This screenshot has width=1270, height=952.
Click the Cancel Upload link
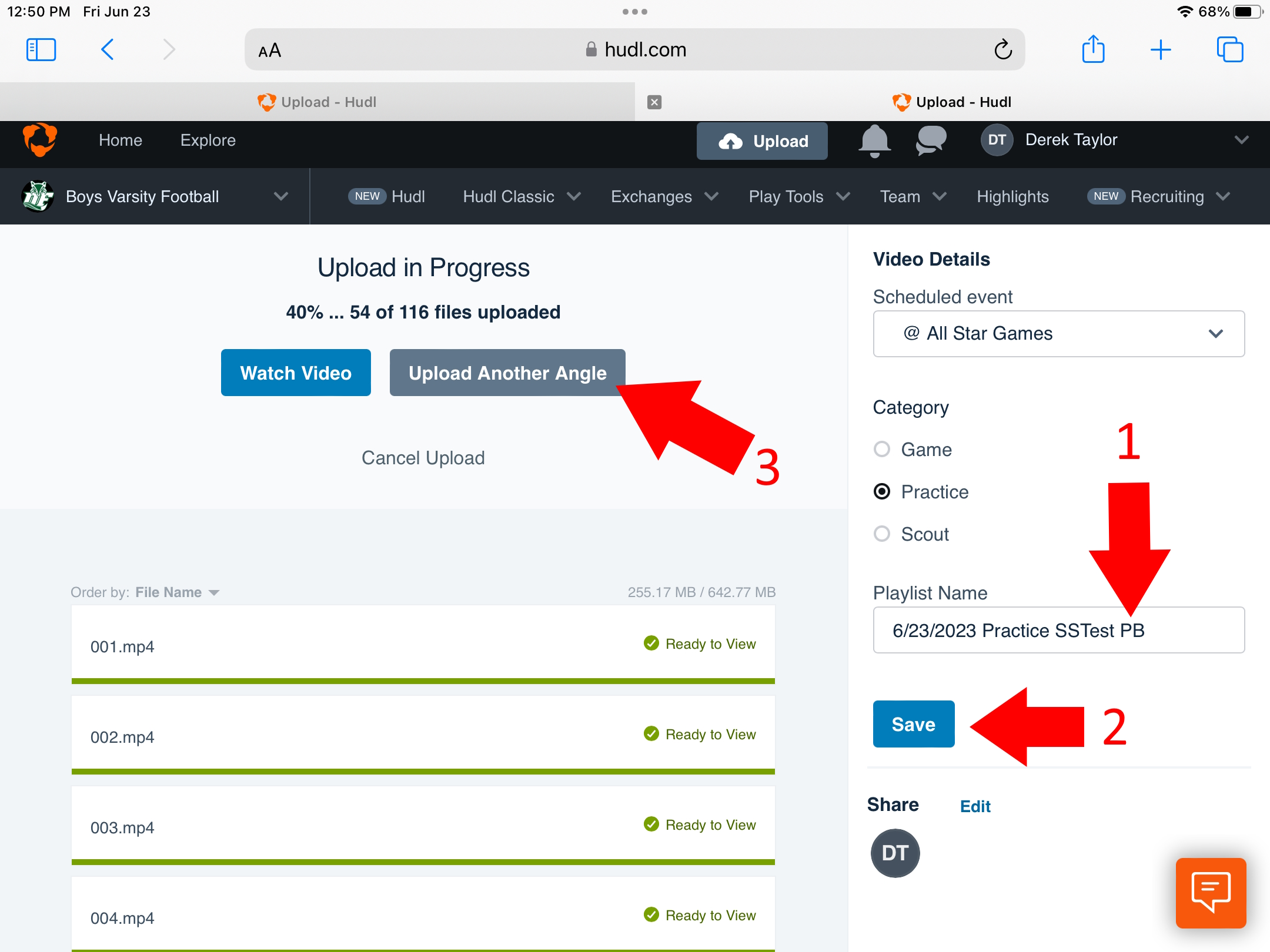click(x=423, y=458)
